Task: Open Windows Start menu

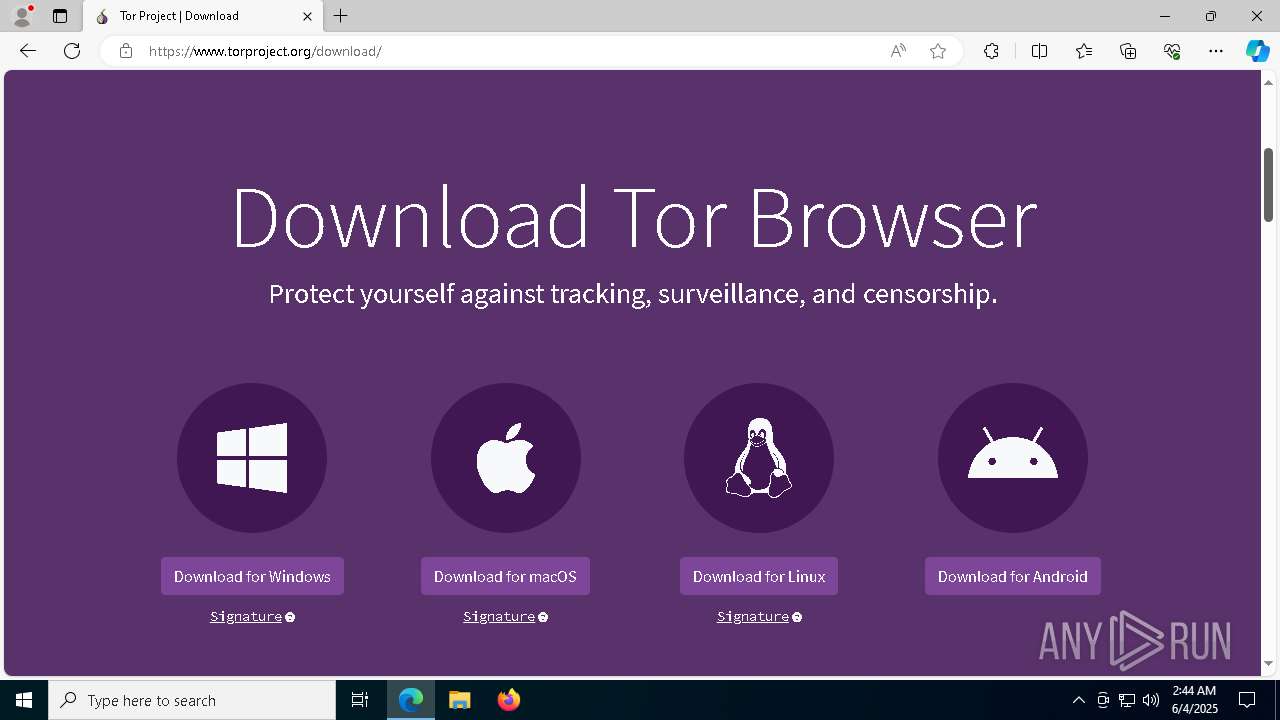Action: tap(24, 700)
